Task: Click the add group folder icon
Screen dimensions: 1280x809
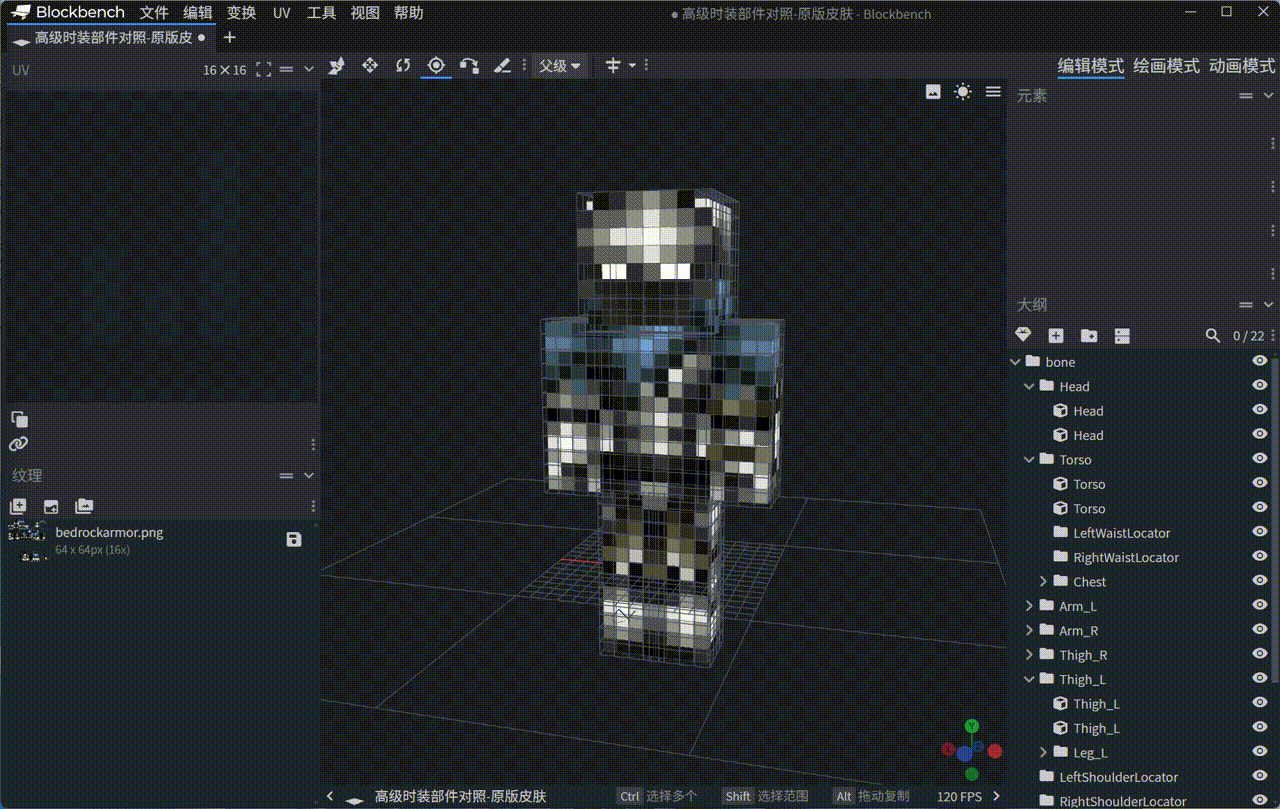Action: [1089, 336]
